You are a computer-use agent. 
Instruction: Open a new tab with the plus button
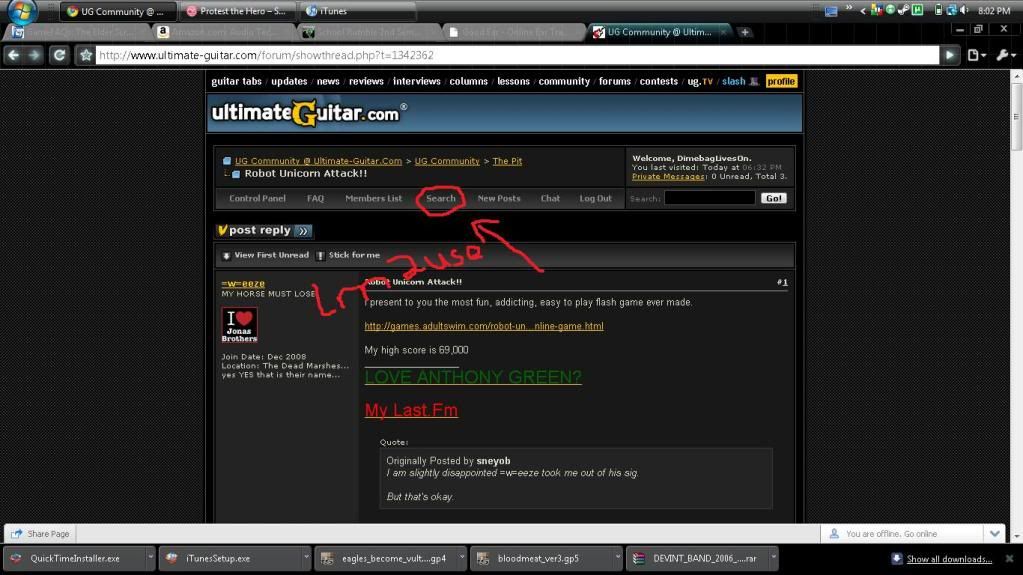[744, 32]
